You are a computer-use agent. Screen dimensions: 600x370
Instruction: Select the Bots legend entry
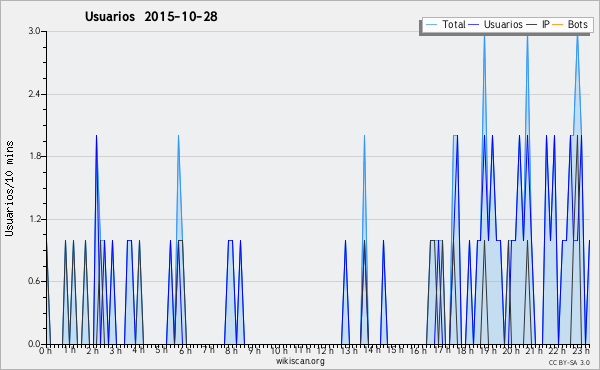(x=570, y=24)
